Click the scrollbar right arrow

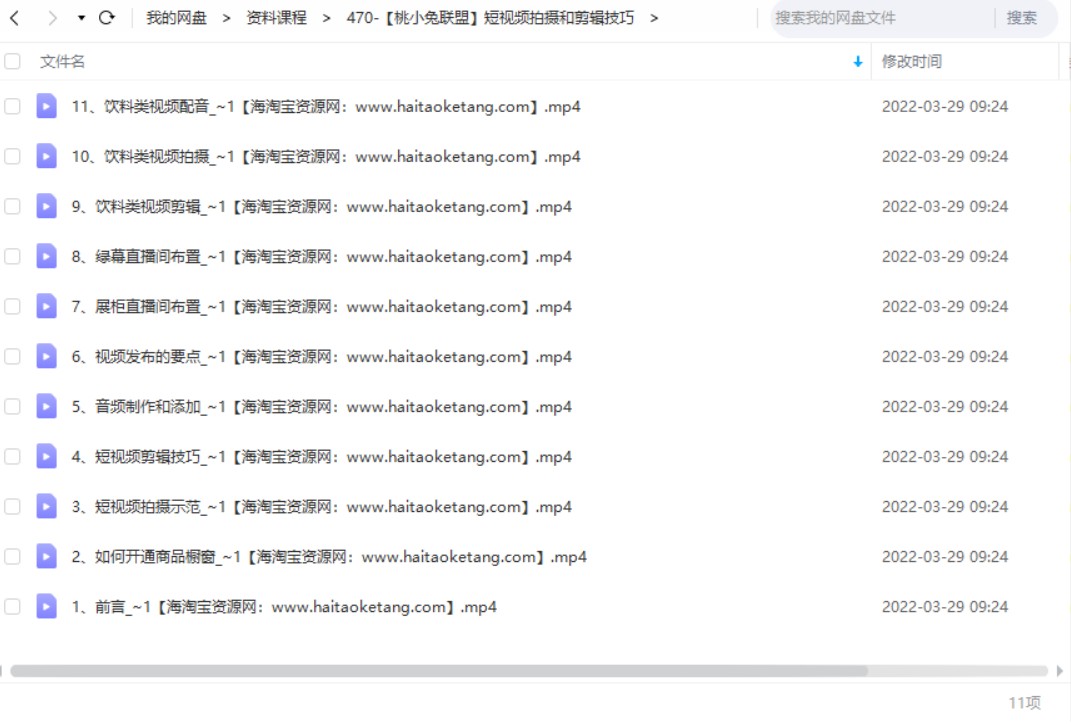click(1059, 671)
